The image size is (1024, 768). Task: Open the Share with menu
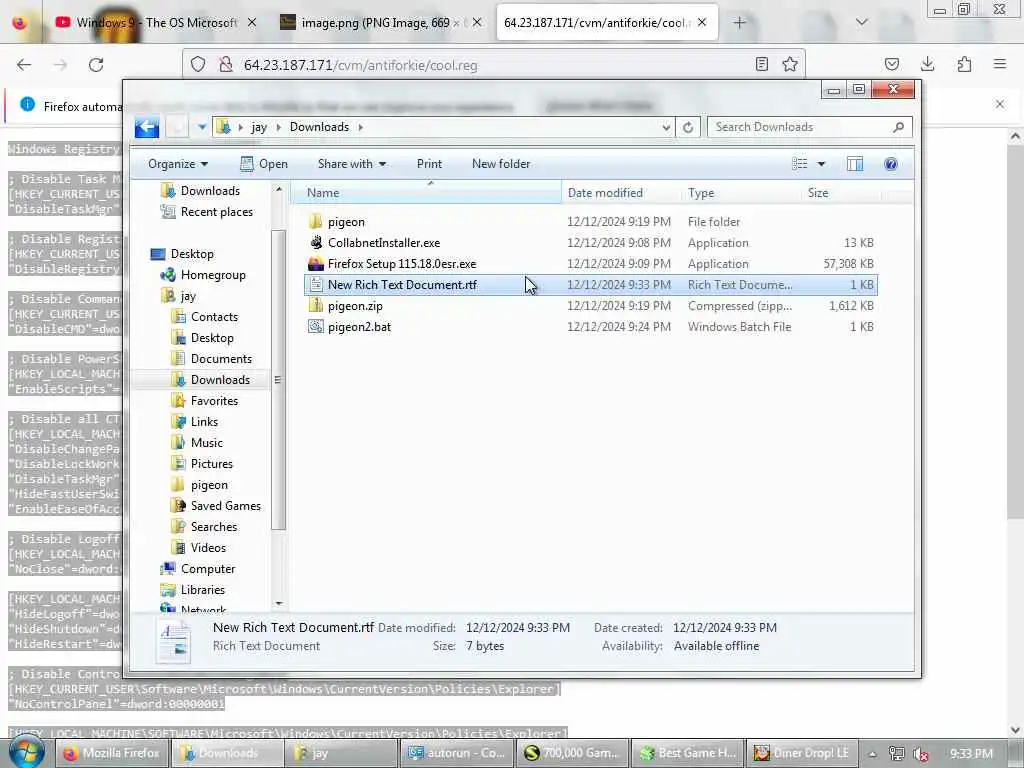(352, 164)
